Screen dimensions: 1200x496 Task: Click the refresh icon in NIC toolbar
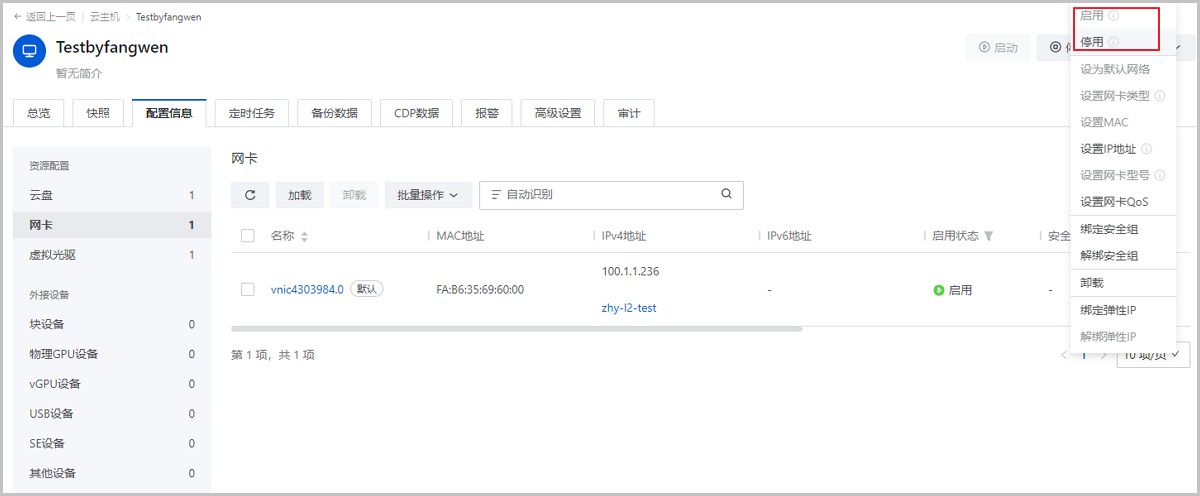(250, 195)
